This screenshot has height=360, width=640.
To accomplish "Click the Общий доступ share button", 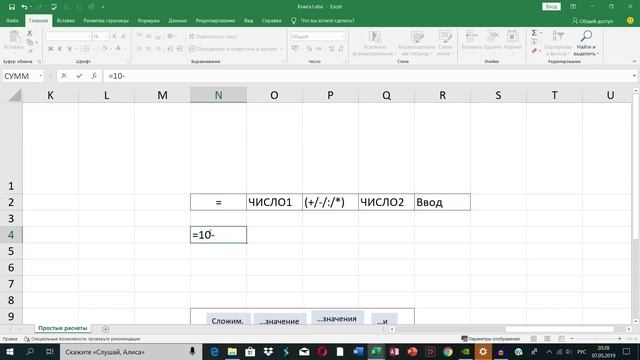I will click(x=592, y=20).
